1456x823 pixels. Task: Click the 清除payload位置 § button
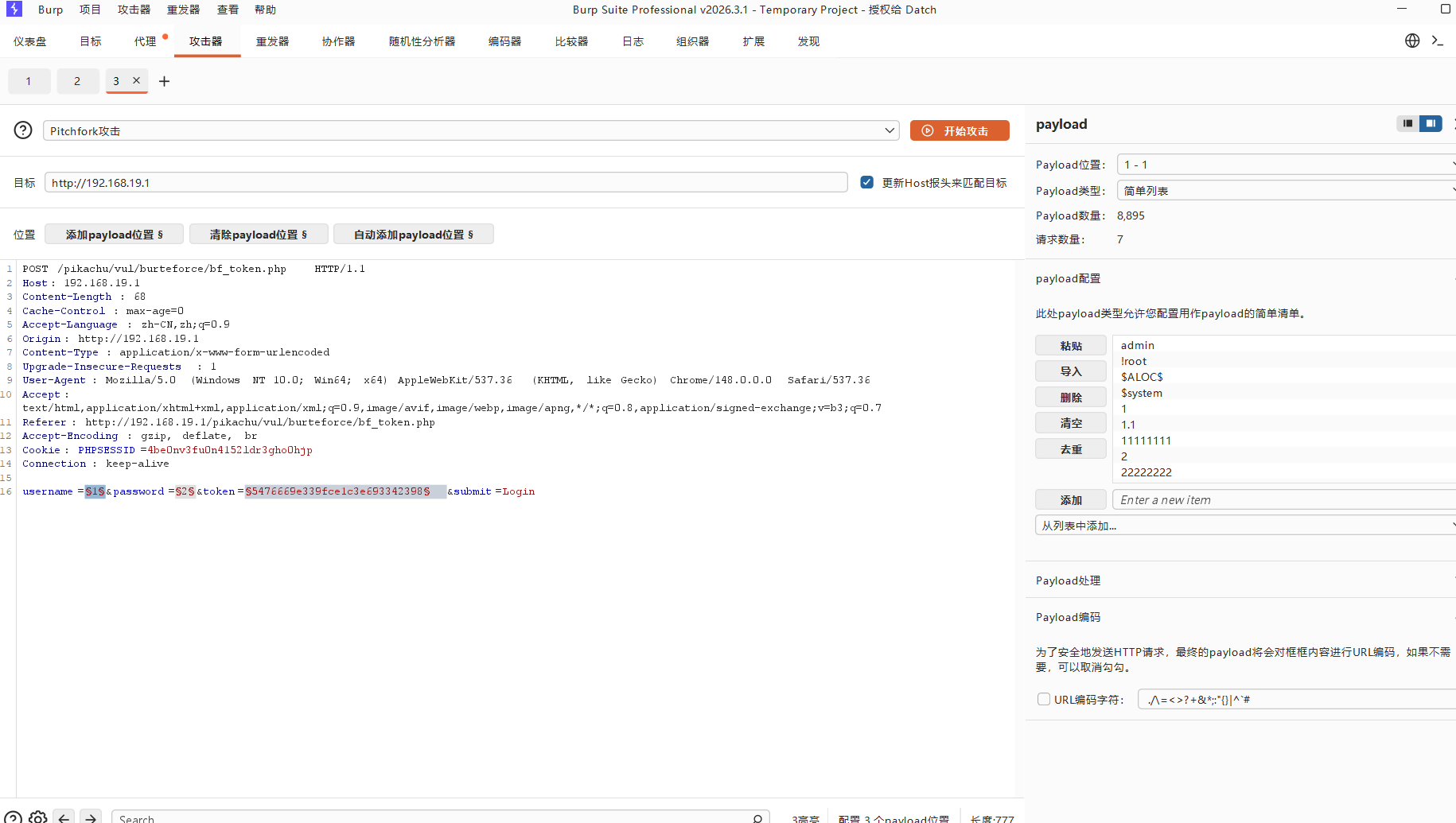click(x=259, y=235)
